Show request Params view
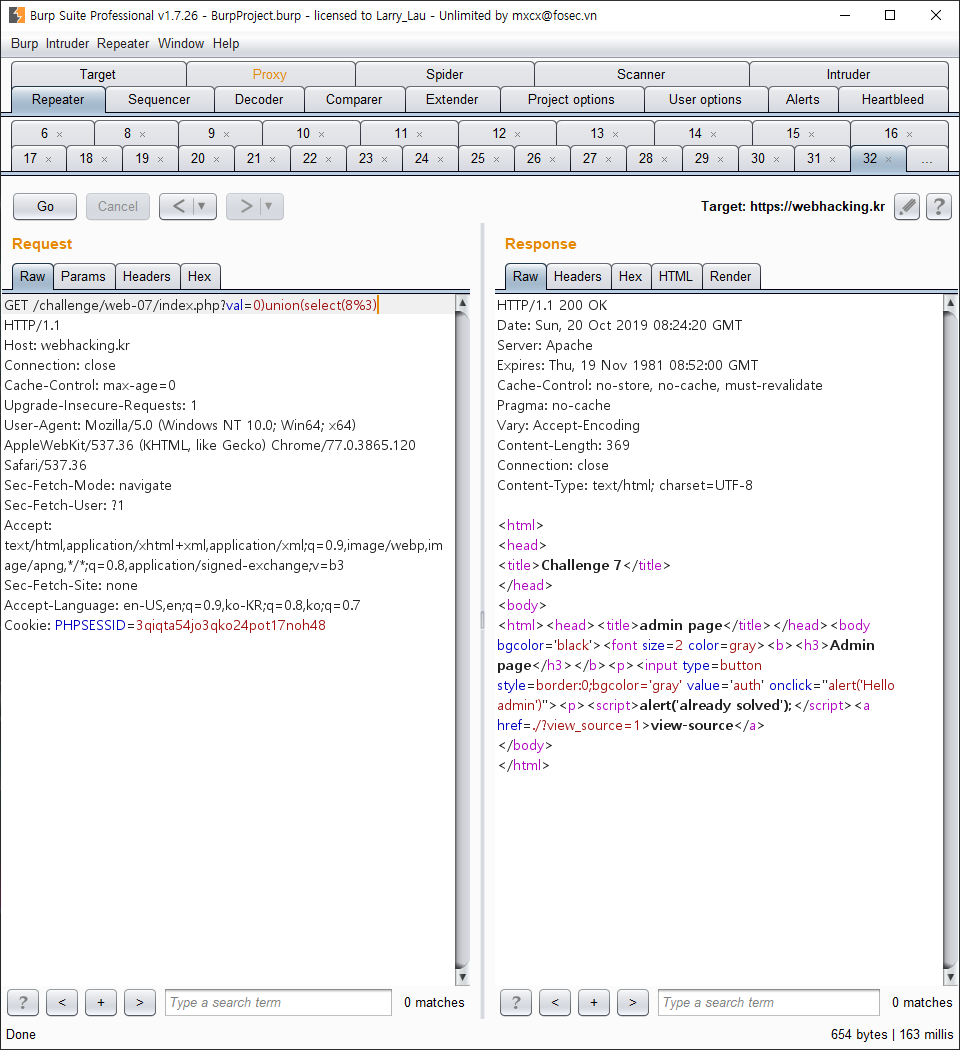Viewport: 960px width, 1050px height. tap(83, 277)
